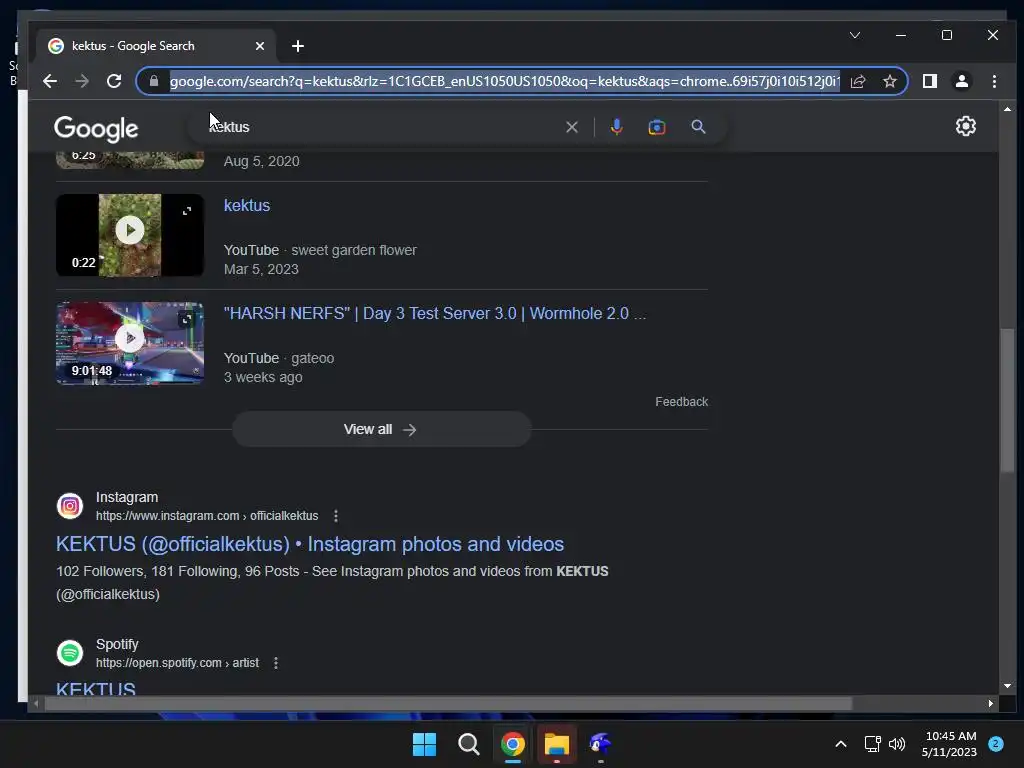Open the Chrome profile menu

tap(962, 81)
